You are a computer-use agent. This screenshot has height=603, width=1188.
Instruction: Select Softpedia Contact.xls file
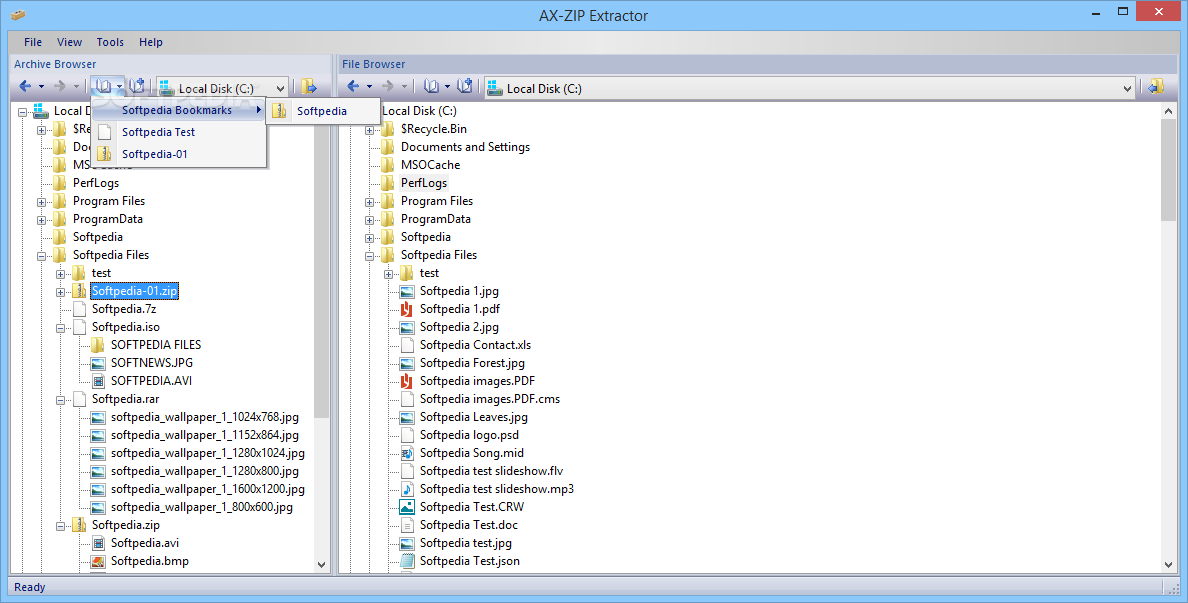point(475,345)
